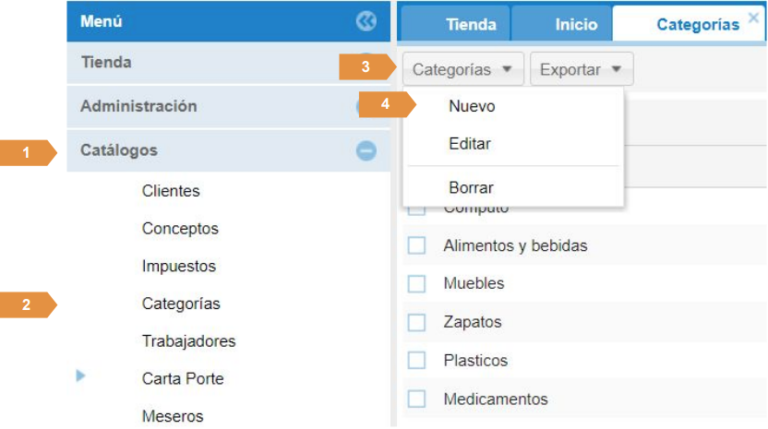Open Impuestos catalog item
This screenshot has height=429, width=768.
point(179,266)
